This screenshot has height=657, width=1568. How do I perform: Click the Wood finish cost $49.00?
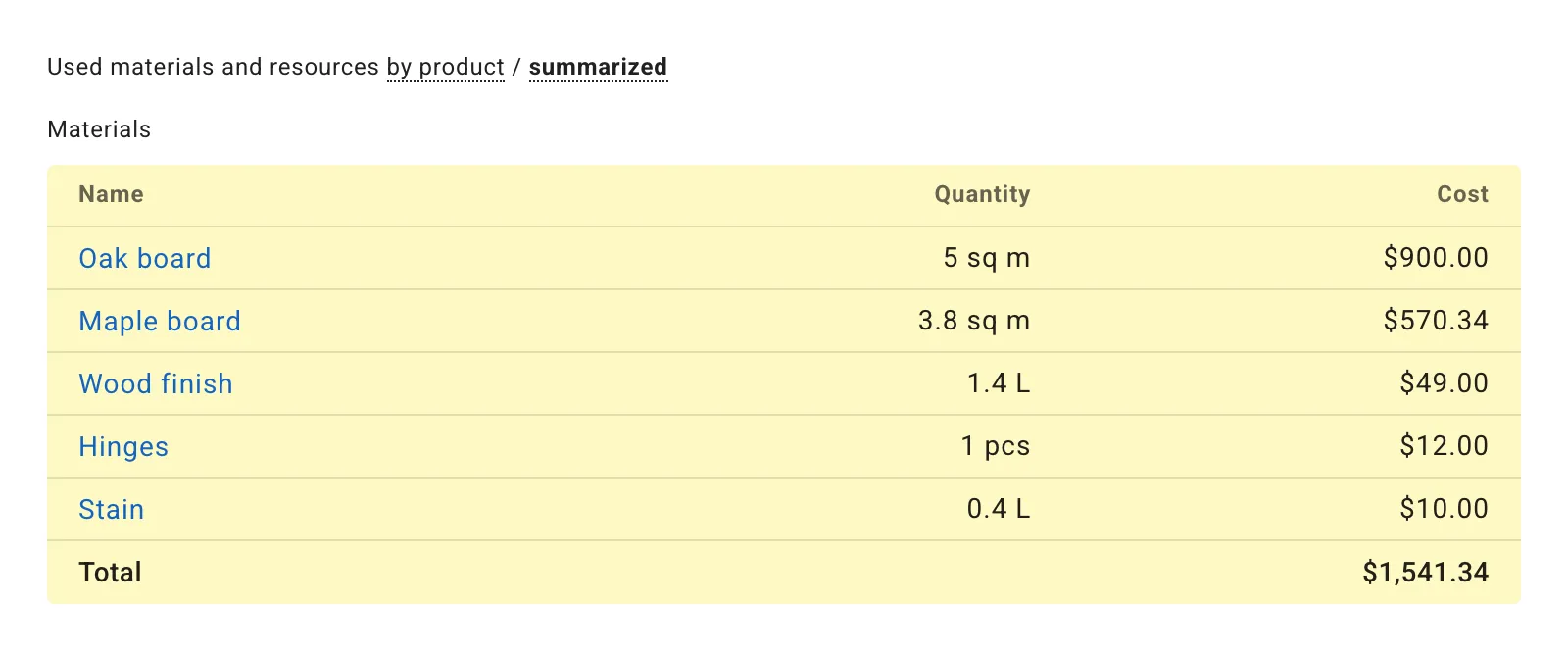1444,383
